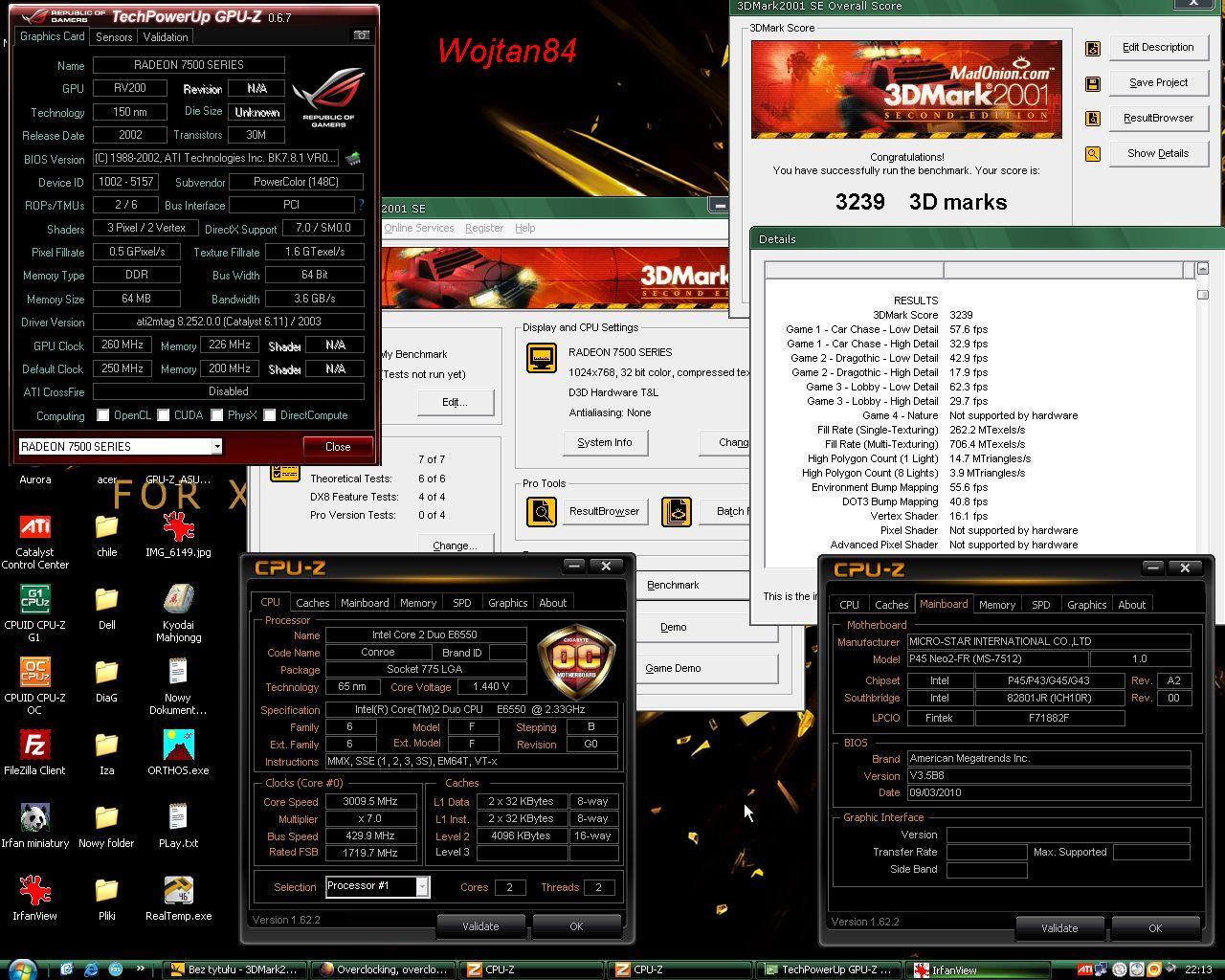Enable the OpenCL checkbox in GPU-Z
Screen dimensions: 1225x980
(103, 415)
